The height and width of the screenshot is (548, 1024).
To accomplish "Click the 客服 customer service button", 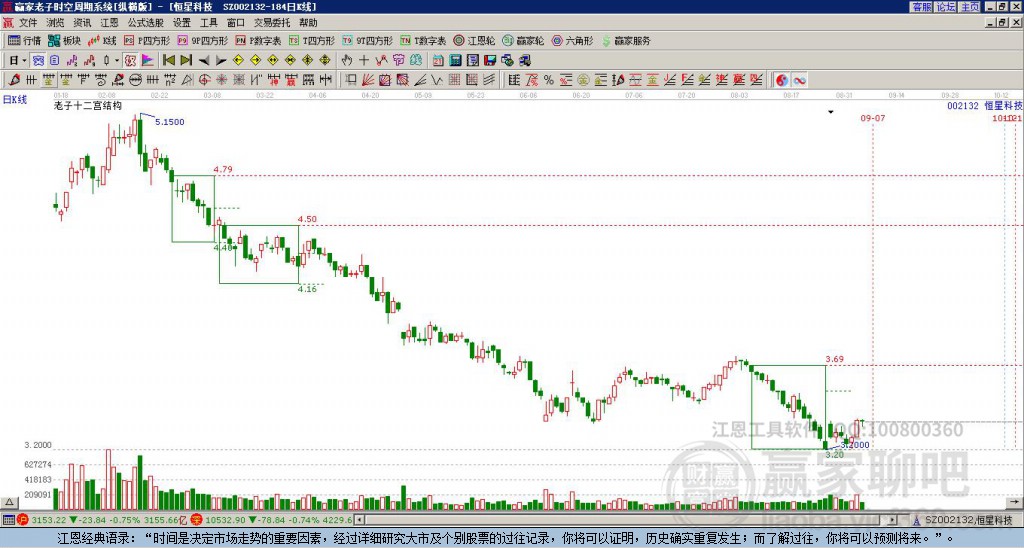I will 921,7.
